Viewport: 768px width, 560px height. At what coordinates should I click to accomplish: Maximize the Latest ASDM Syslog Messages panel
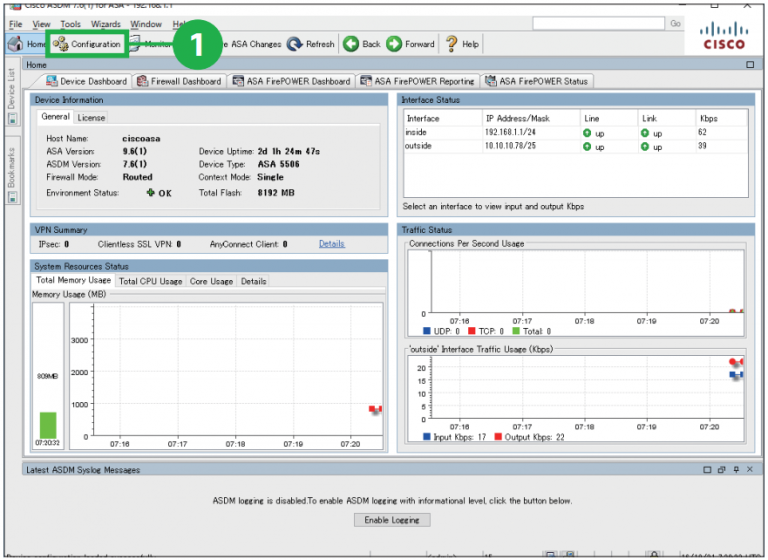(707, 470)
